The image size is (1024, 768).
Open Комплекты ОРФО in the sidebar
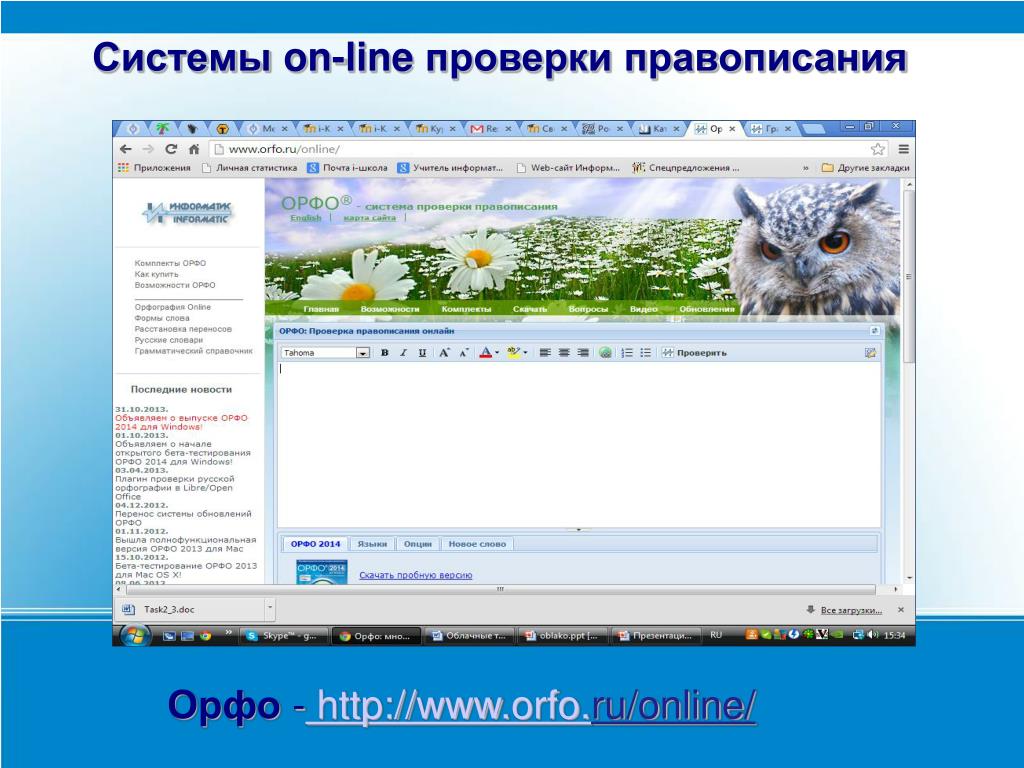[x=170, y=263]
